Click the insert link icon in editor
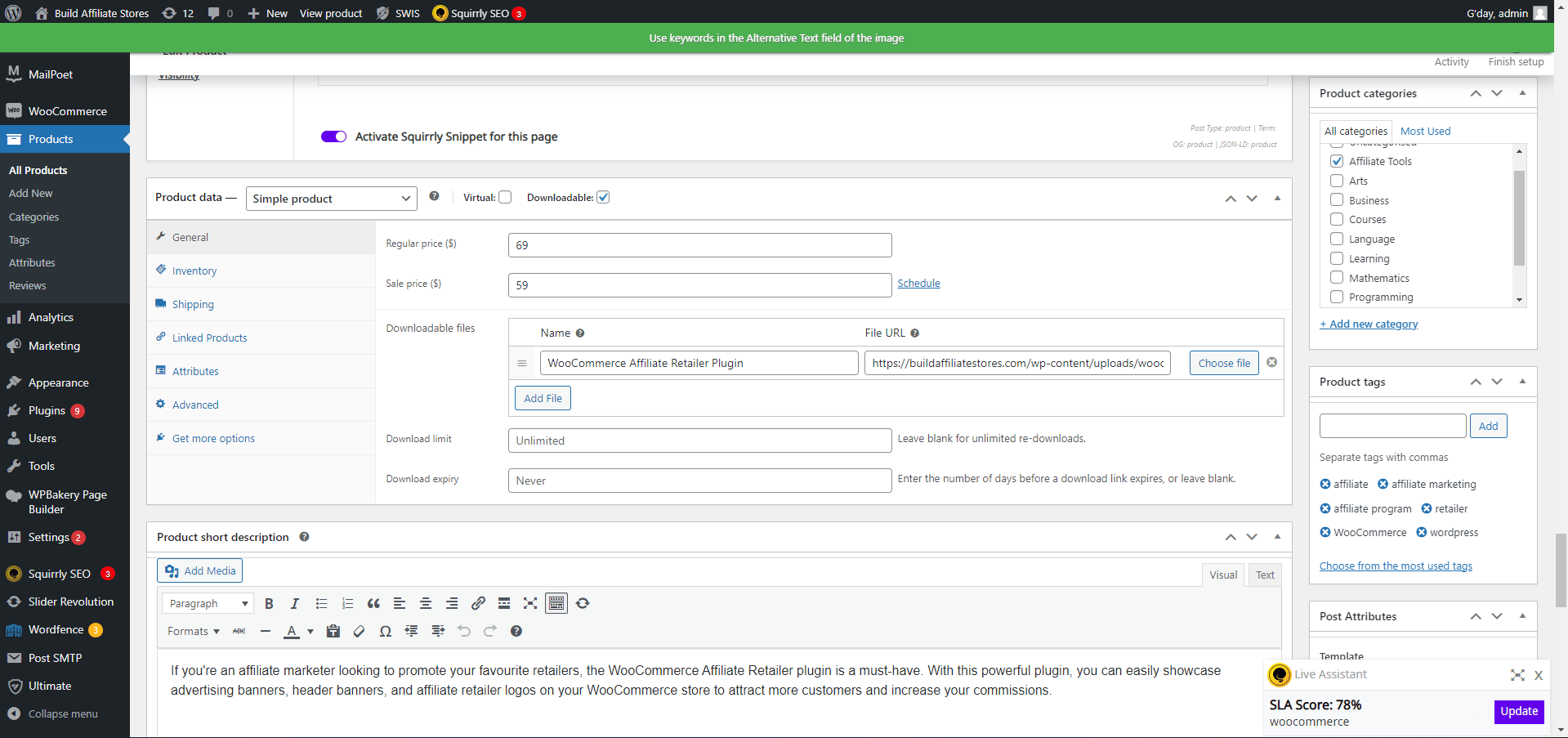The image size is (1568, 738). pos(478,604)
